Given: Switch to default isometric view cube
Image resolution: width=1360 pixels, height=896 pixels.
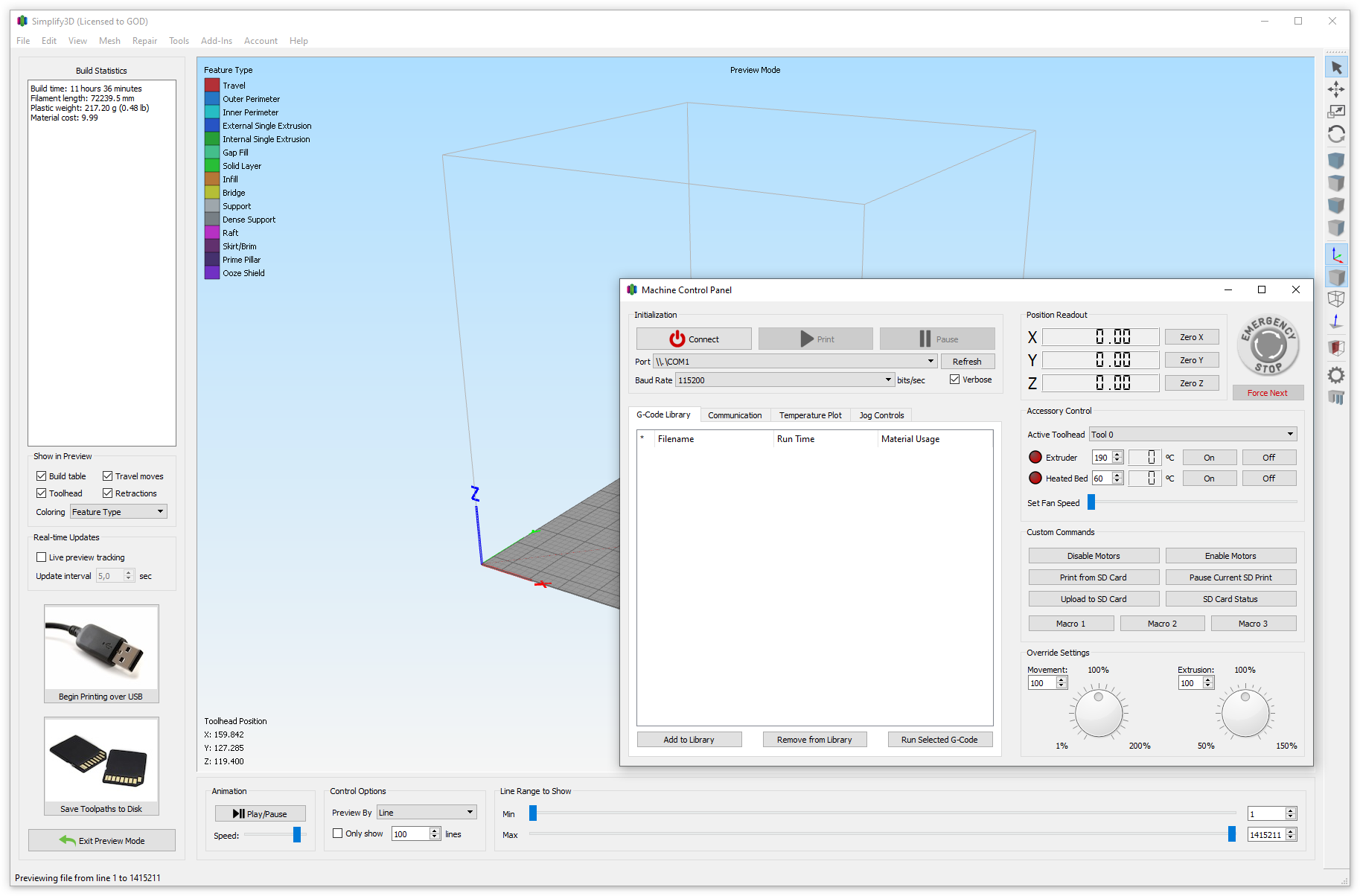Looking at the screenshot, I should click(x=1336, y=161).
